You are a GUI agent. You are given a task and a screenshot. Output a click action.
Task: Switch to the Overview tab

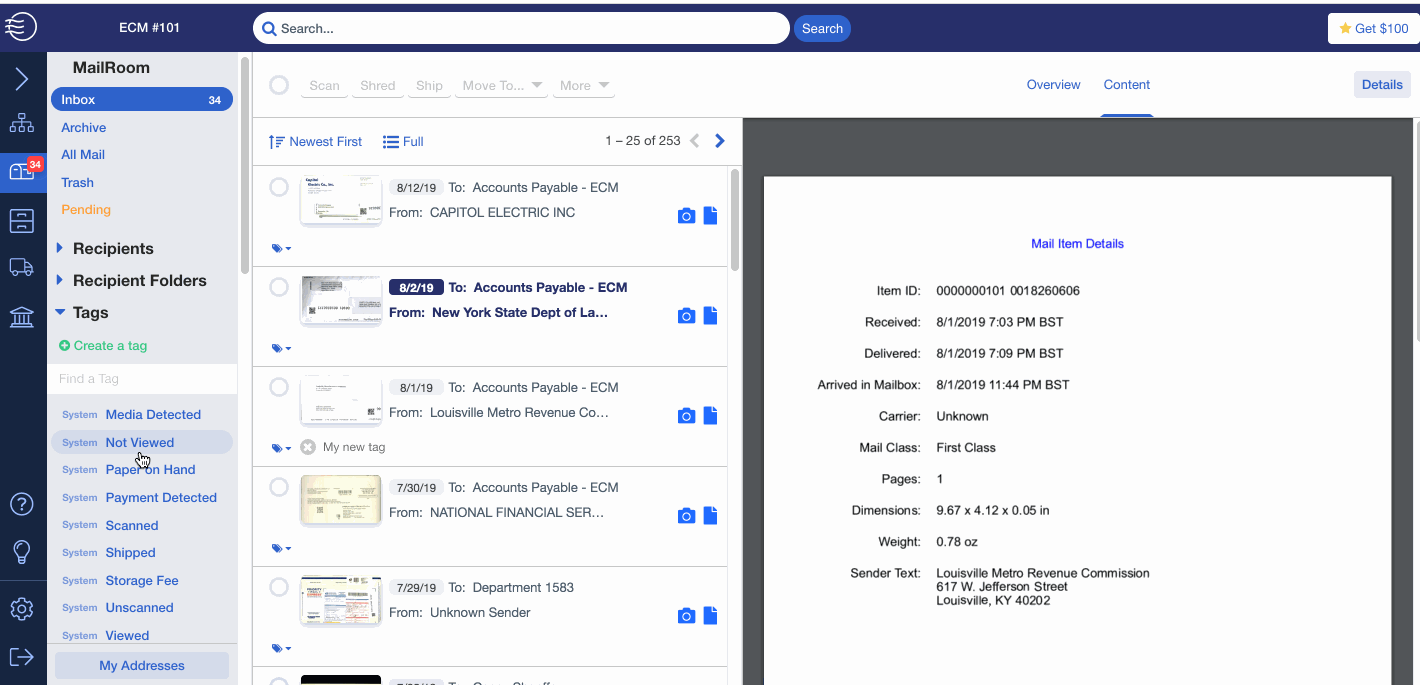coord(1053,85)
